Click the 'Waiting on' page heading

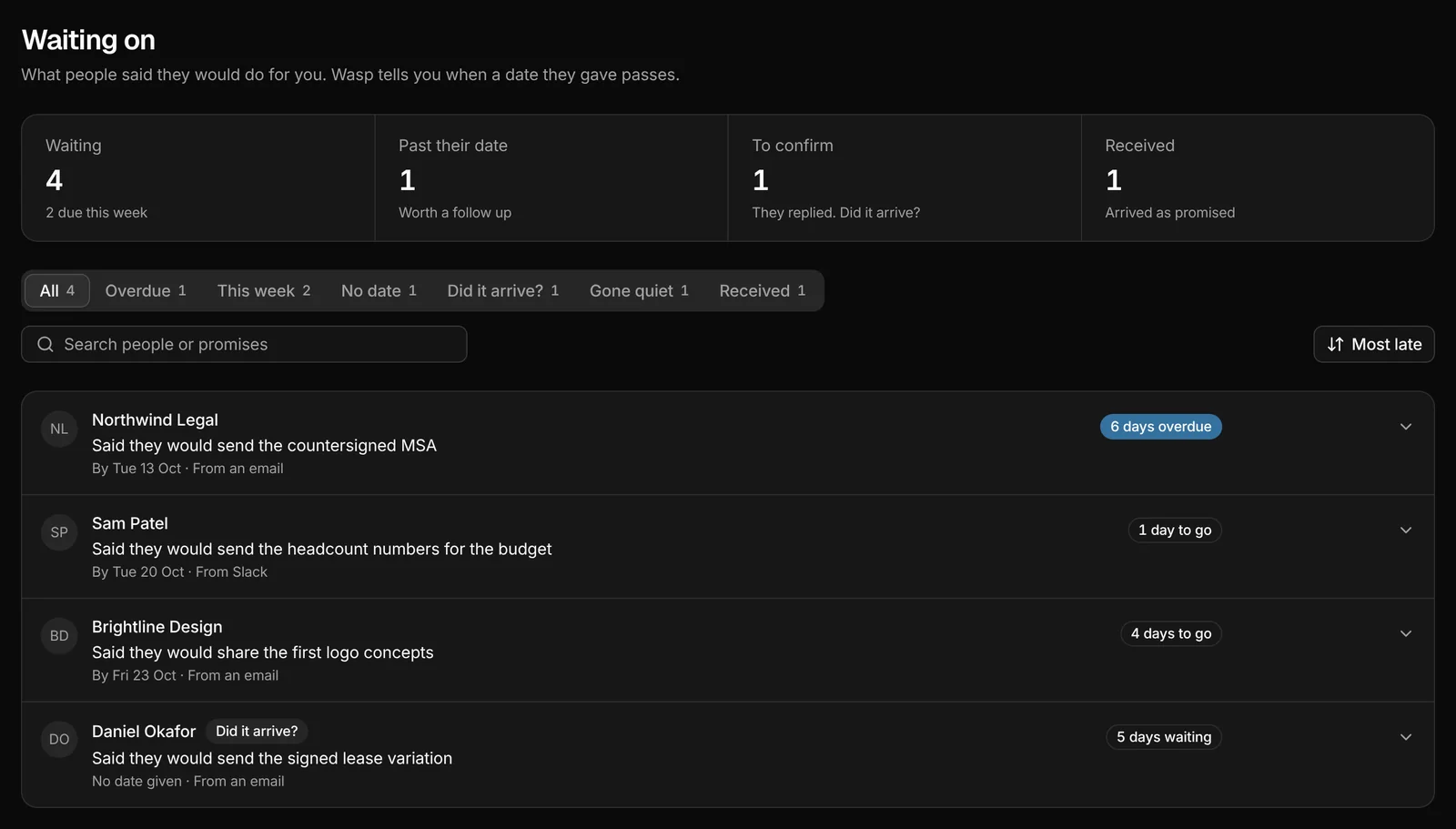click(88, 40)
